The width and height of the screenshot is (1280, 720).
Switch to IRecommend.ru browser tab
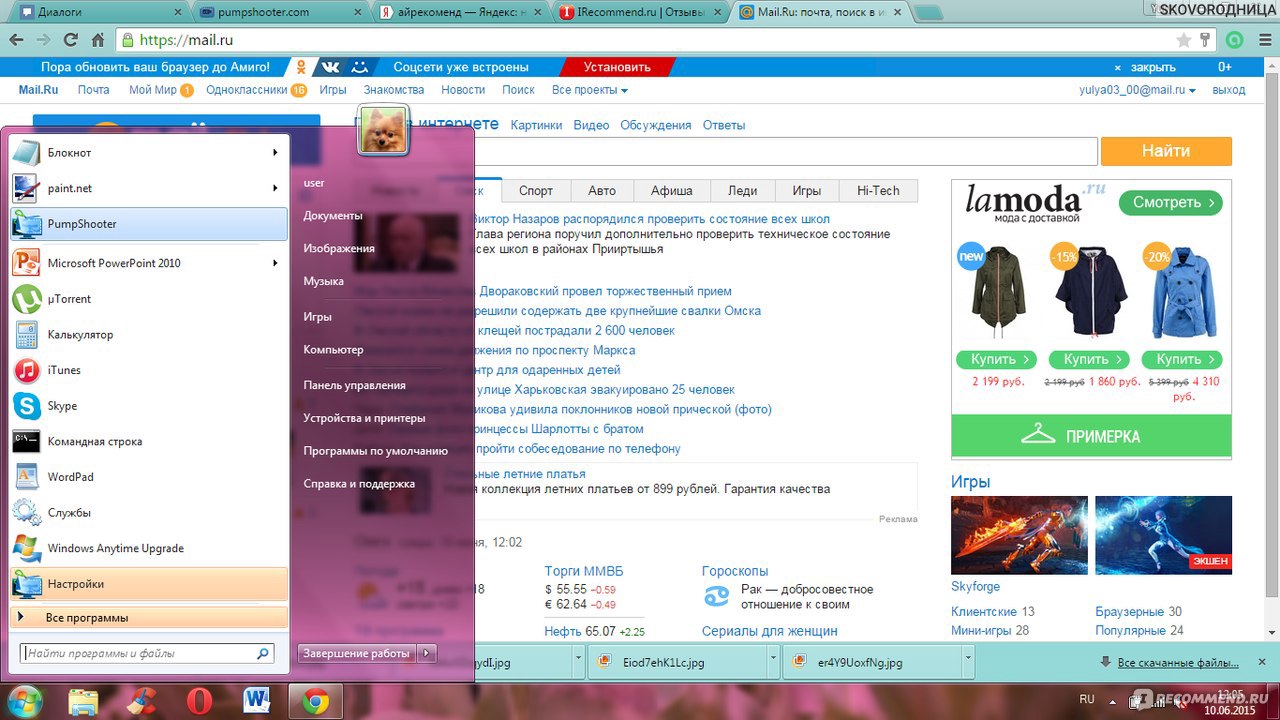point(640,12)
